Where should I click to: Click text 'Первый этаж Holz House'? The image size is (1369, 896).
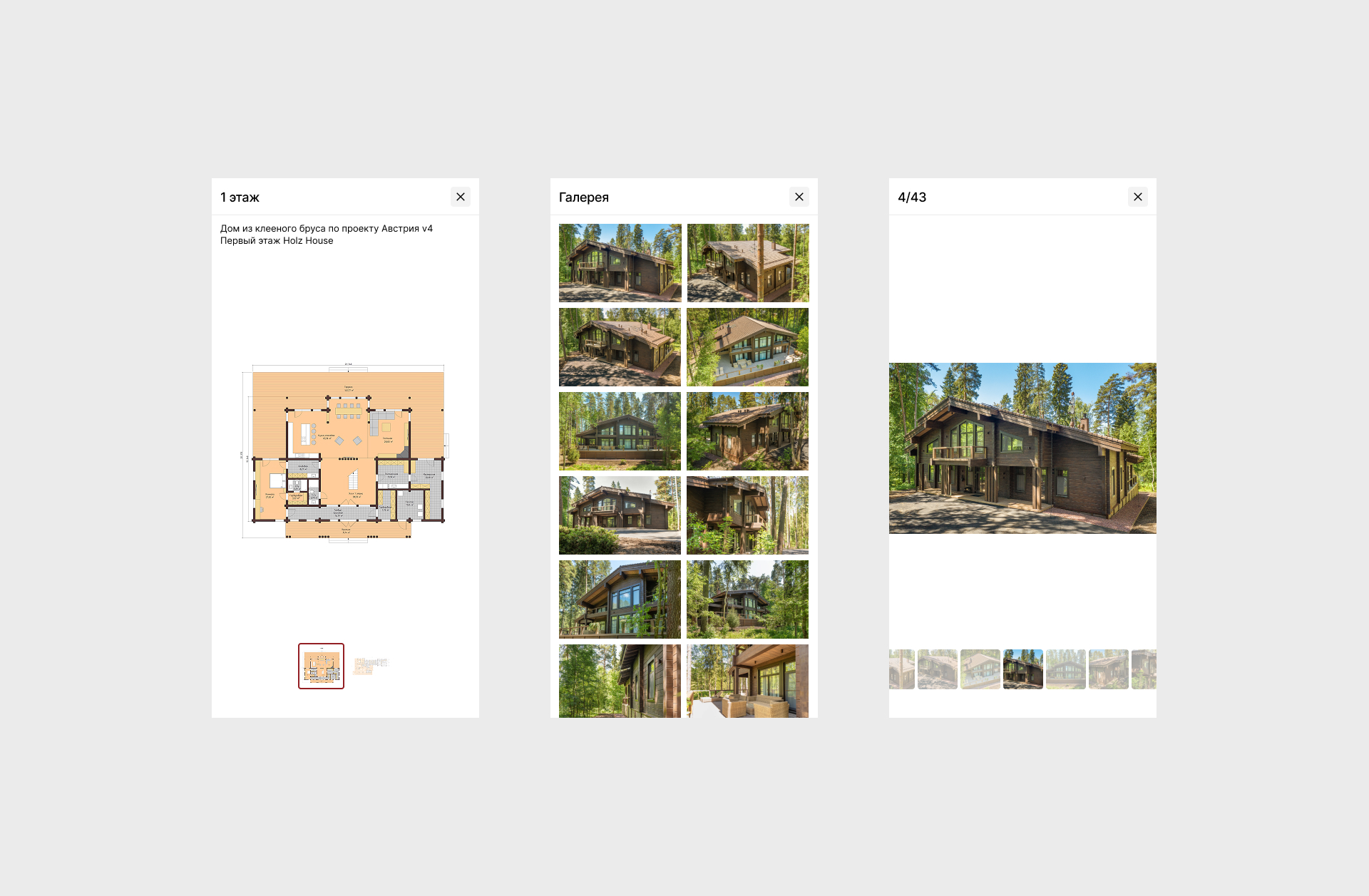click(x=277, y=241)
